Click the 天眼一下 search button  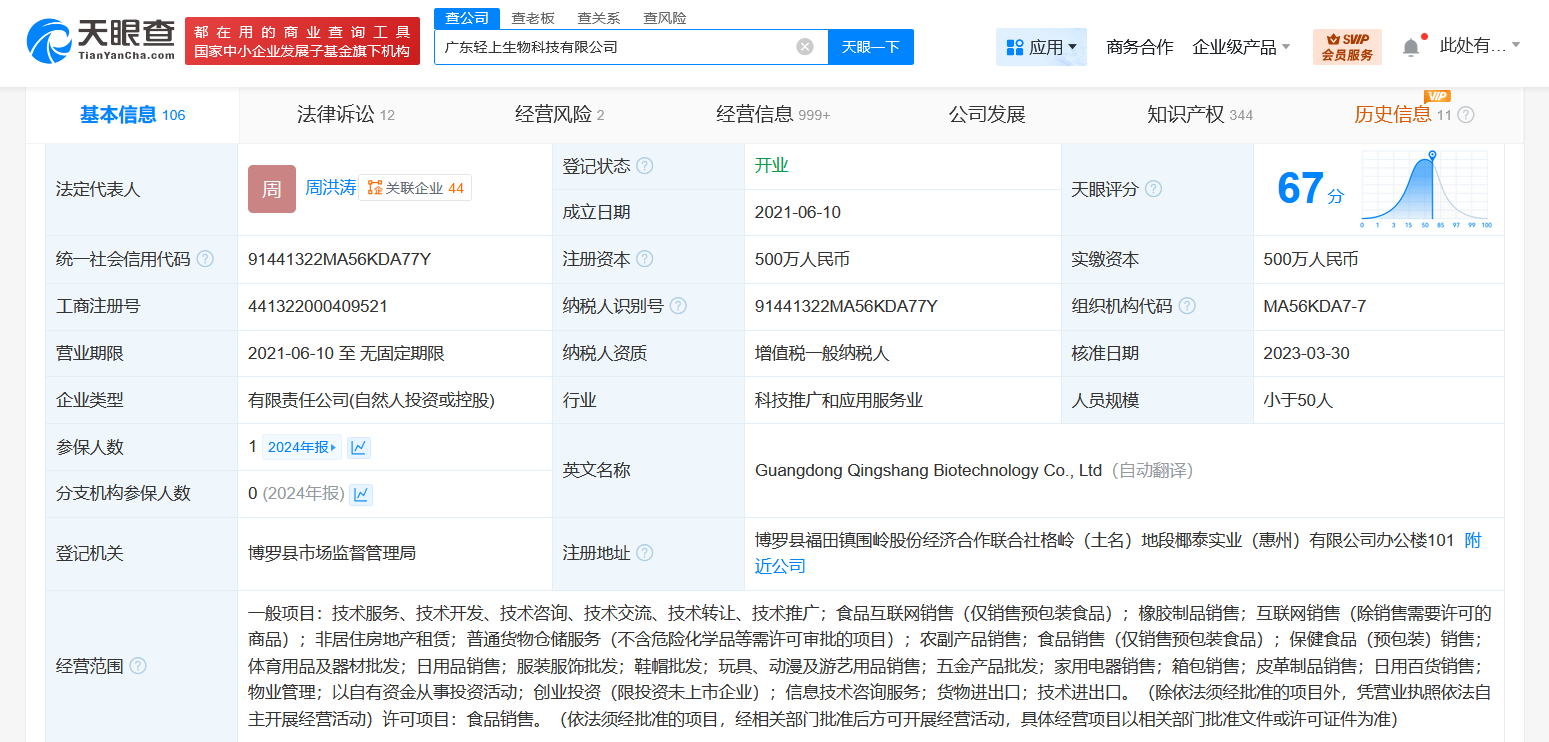click(870, 47)
